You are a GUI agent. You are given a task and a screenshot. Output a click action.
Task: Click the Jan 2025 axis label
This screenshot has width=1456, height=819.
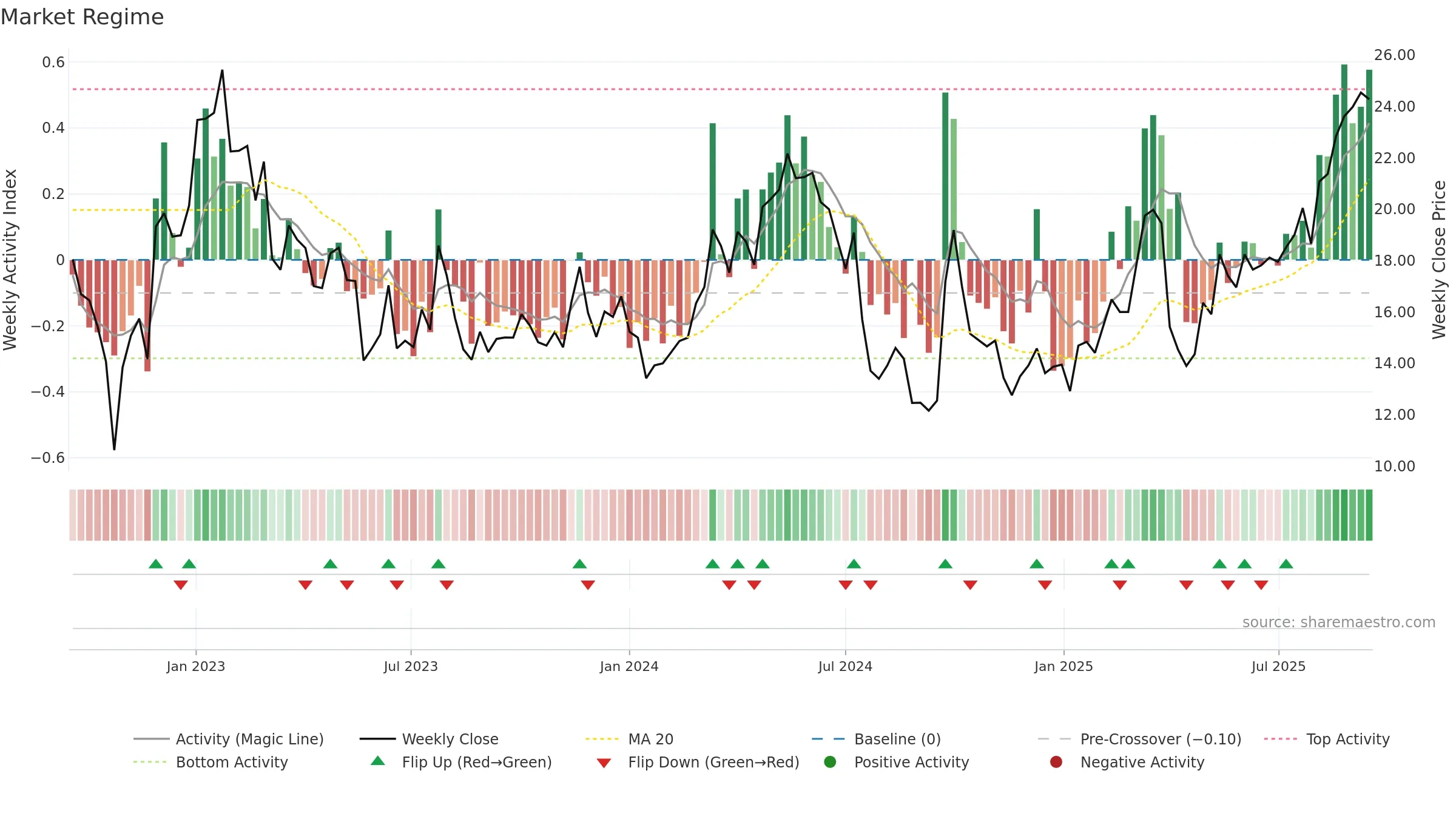click(1063, 667)
